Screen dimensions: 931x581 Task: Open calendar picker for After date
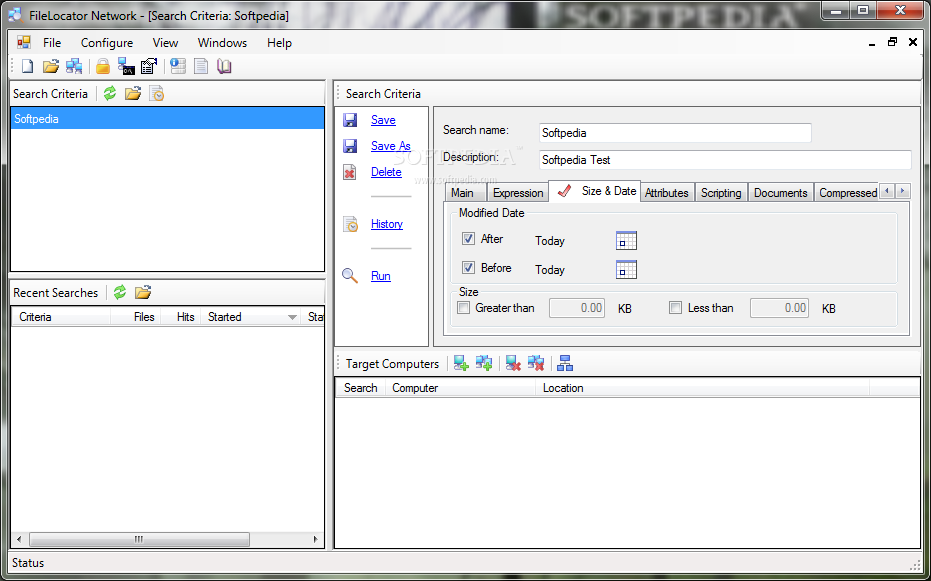point(626,240)
